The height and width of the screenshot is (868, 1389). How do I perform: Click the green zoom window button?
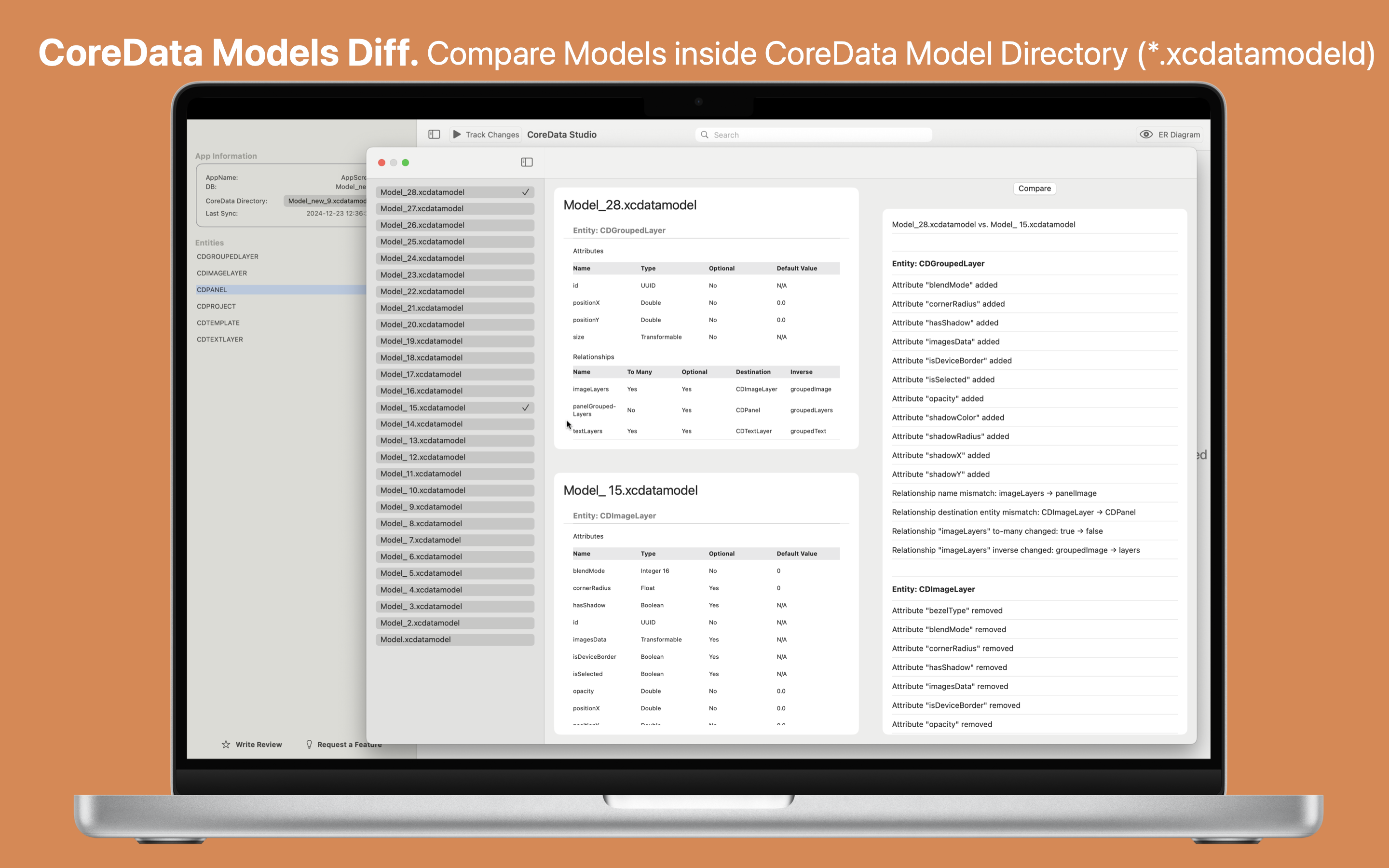pyautogui.click(x=405, y=163)
